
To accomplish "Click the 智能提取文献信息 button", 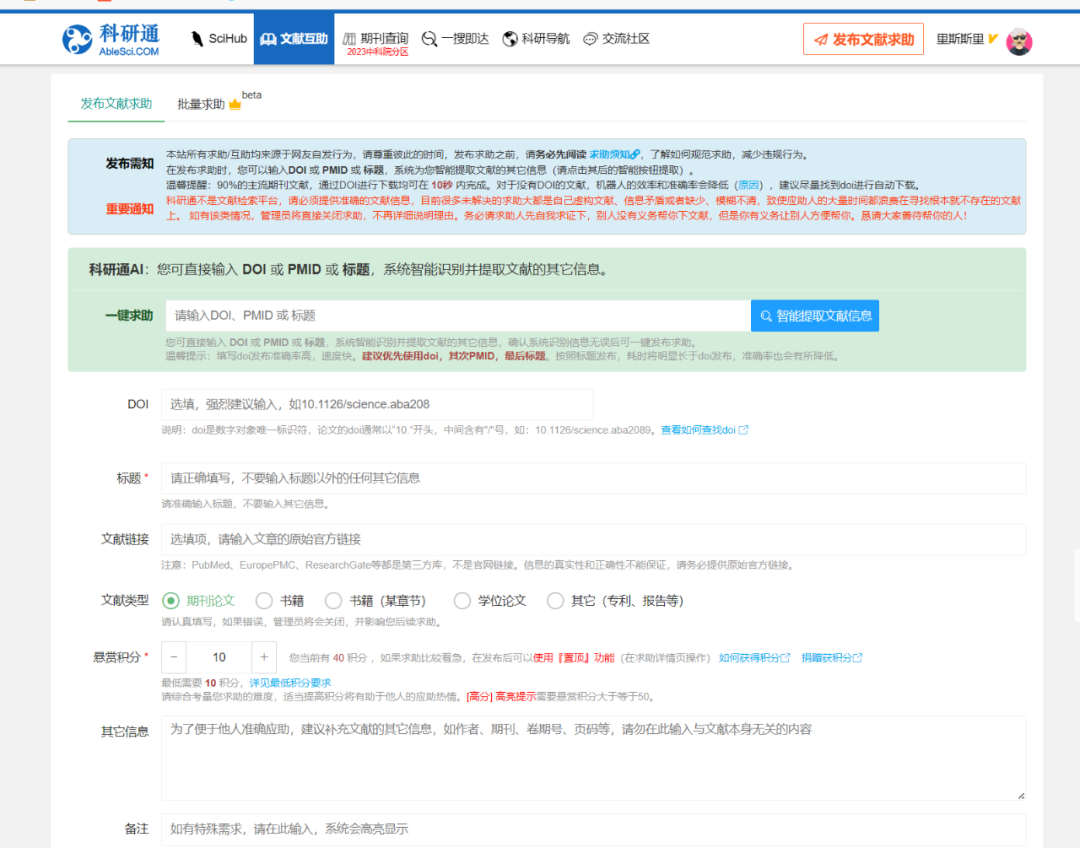I will (814, 316).
